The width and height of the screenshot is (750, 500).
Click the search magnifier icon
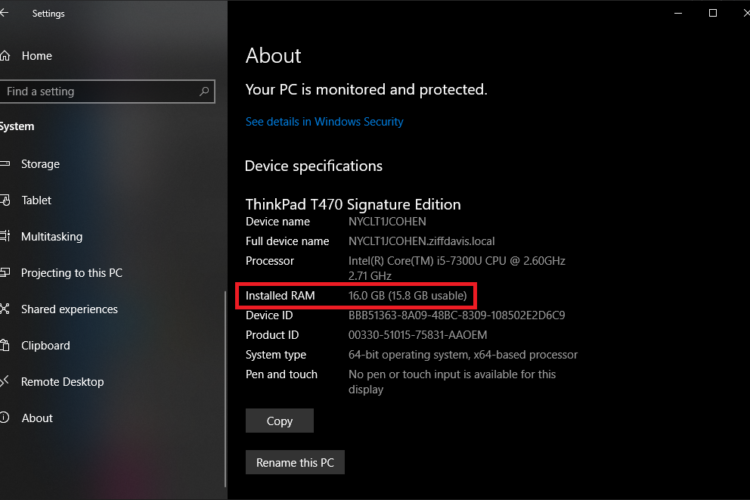pyautogui.click(x=204, y=91)
